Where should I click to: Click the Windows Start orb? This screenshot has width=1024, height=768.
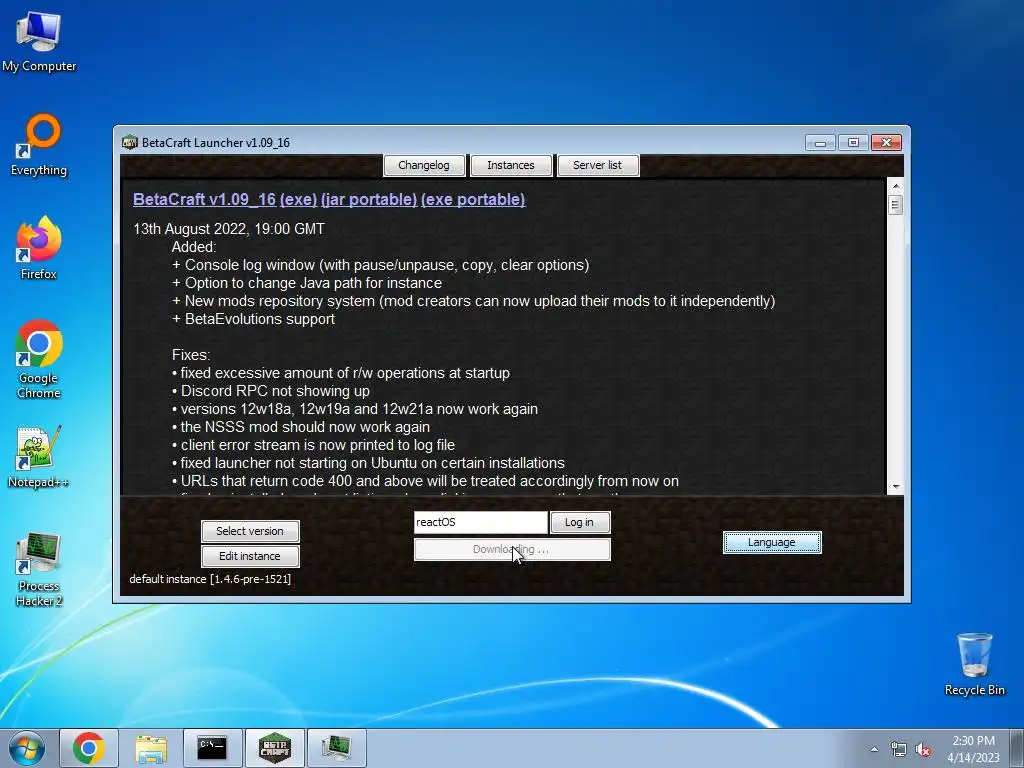(x=27, y=748)
